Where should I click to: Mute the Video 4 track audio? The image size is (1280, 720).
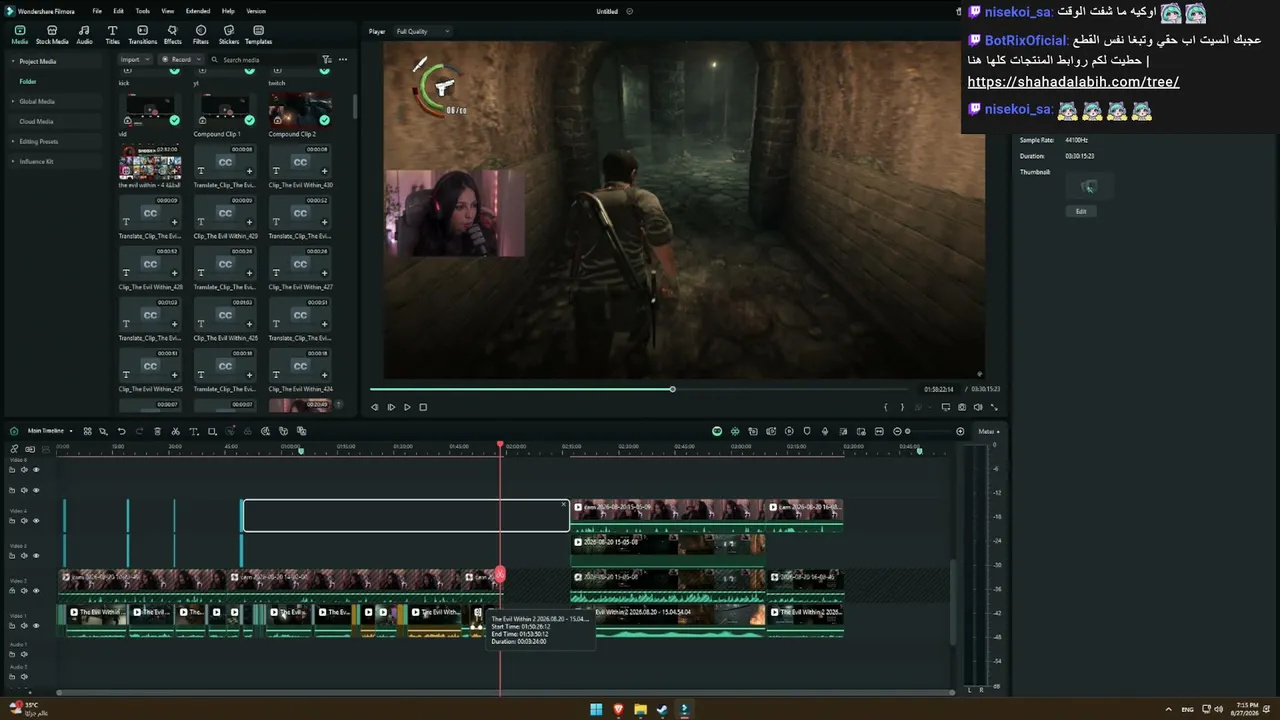coord(24,521)
